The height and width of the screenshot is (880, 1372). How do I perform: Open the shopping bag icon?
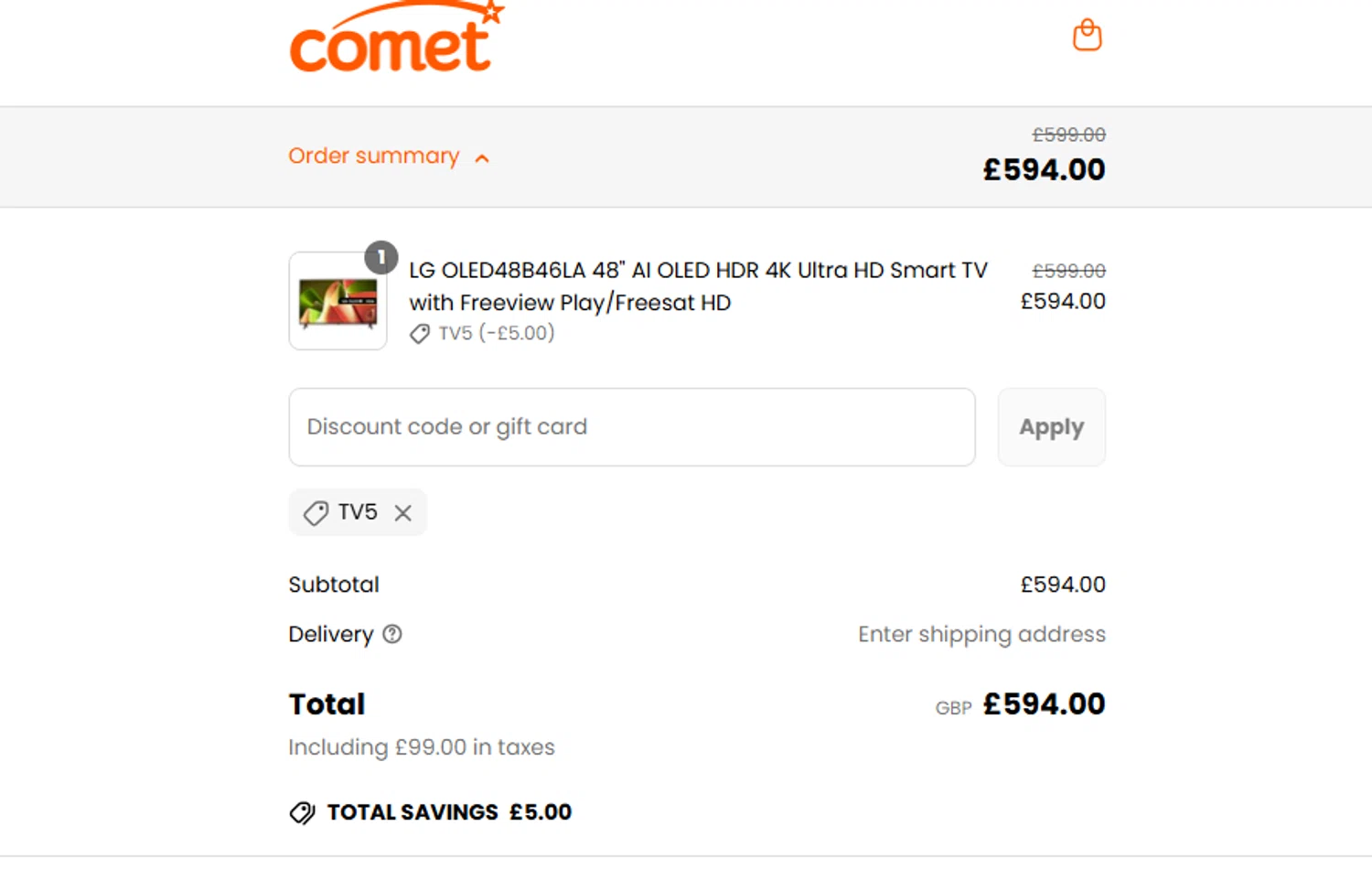click(1087, 36)
